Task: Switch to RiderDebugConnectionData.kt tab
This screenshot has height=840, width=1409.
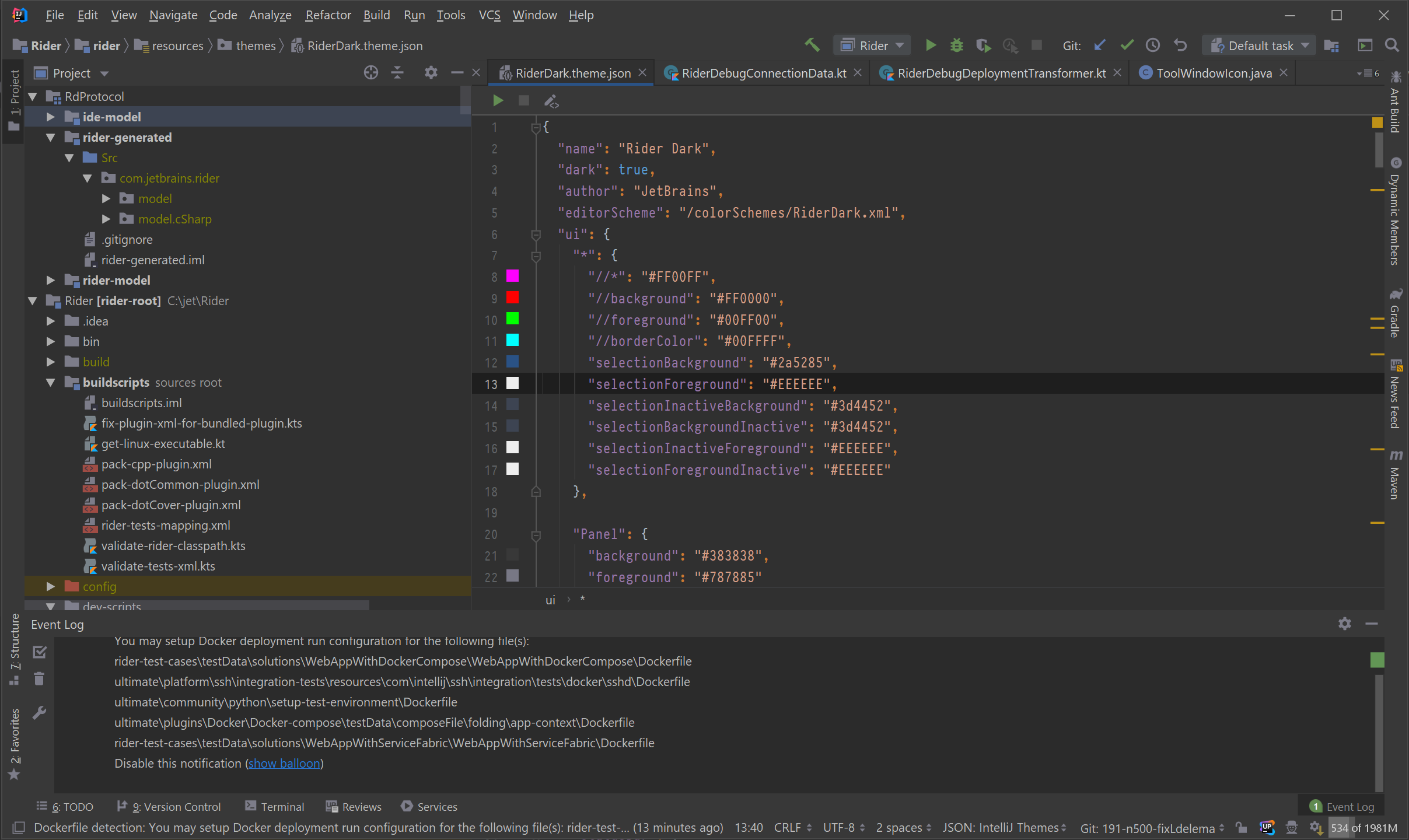Action: (x=763, y=73)
